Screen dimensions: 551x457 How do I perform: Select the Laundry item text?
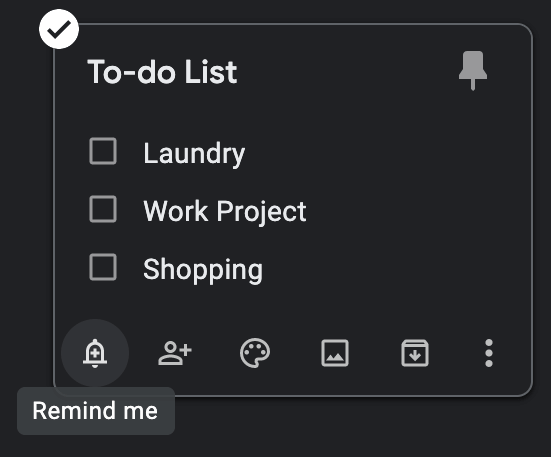(x=194, y=154)
